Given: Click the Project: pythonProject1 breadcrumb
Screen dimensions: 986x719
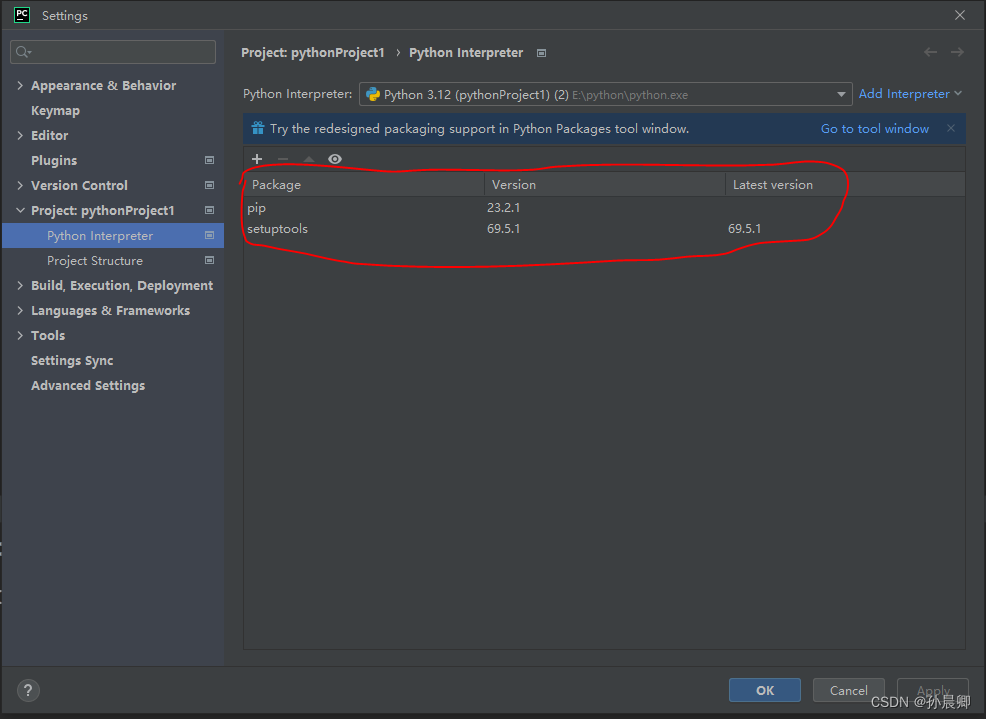Looking at the screenshot, I should [313, 53].
